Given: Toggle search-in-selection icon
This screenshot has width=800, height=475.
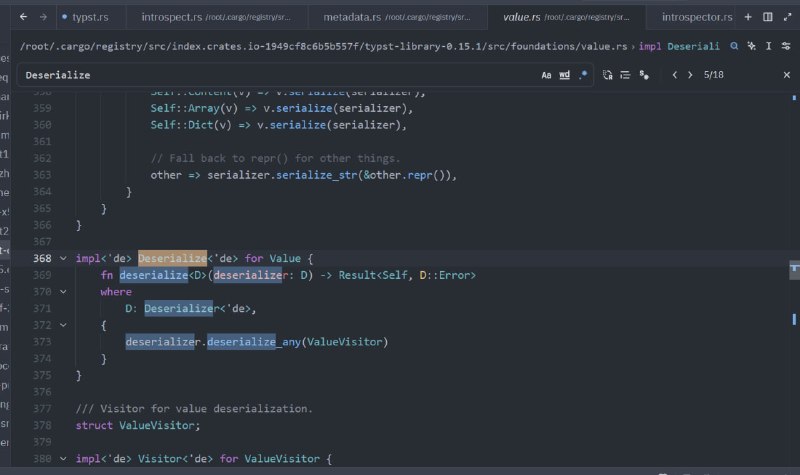Looking at the screenshot, I should pyautogui.click(x=625, y=75).
